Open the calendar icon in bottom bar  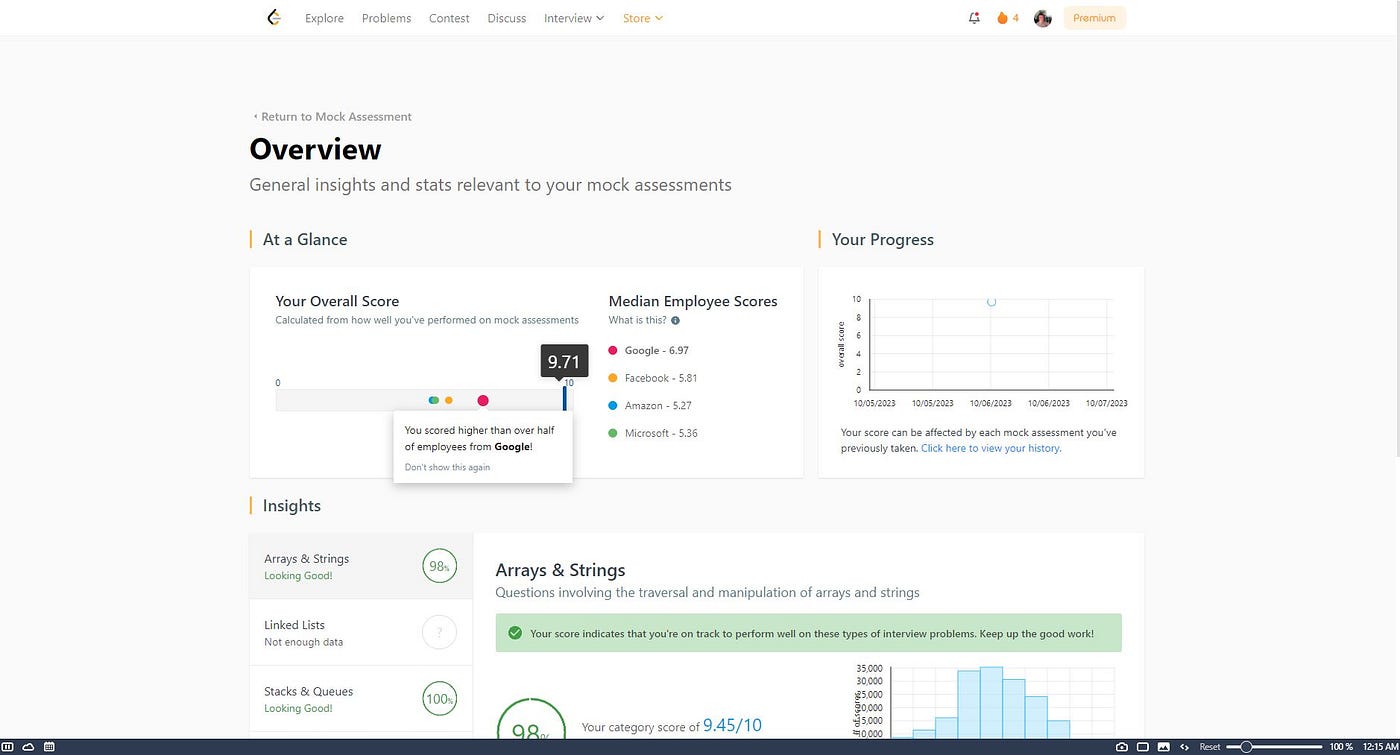tap(49, 747)
